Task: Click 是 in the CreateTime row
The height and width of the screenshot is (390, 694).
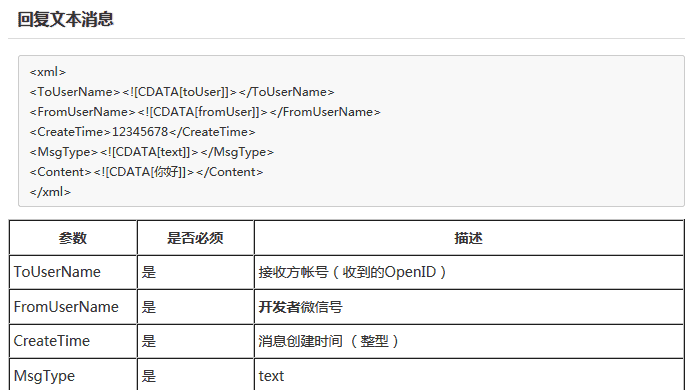Action: point(149,341)
